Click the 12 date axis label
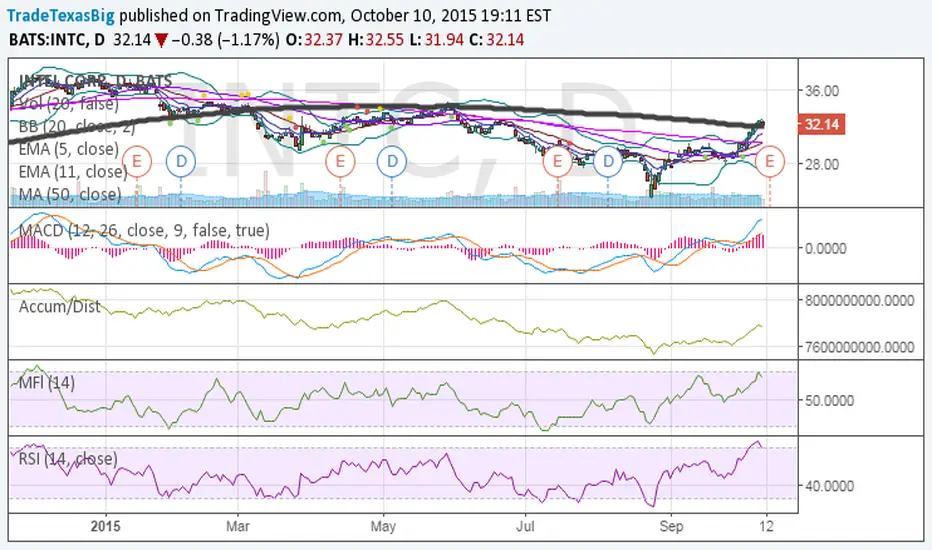 click(767, 527)
